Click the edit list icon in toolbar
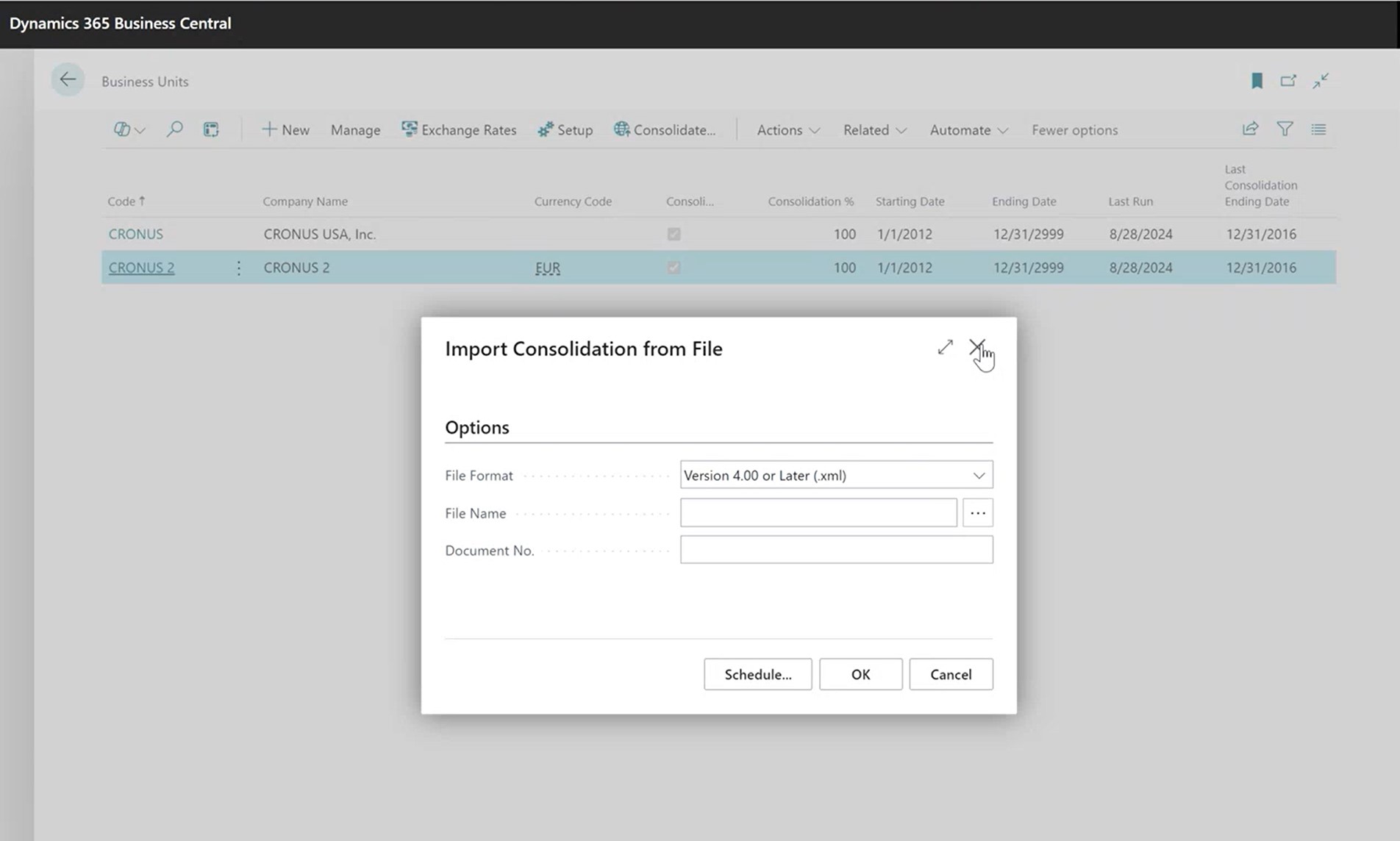The height and width of the screenshot is (841, 1400). click(211, 129)
